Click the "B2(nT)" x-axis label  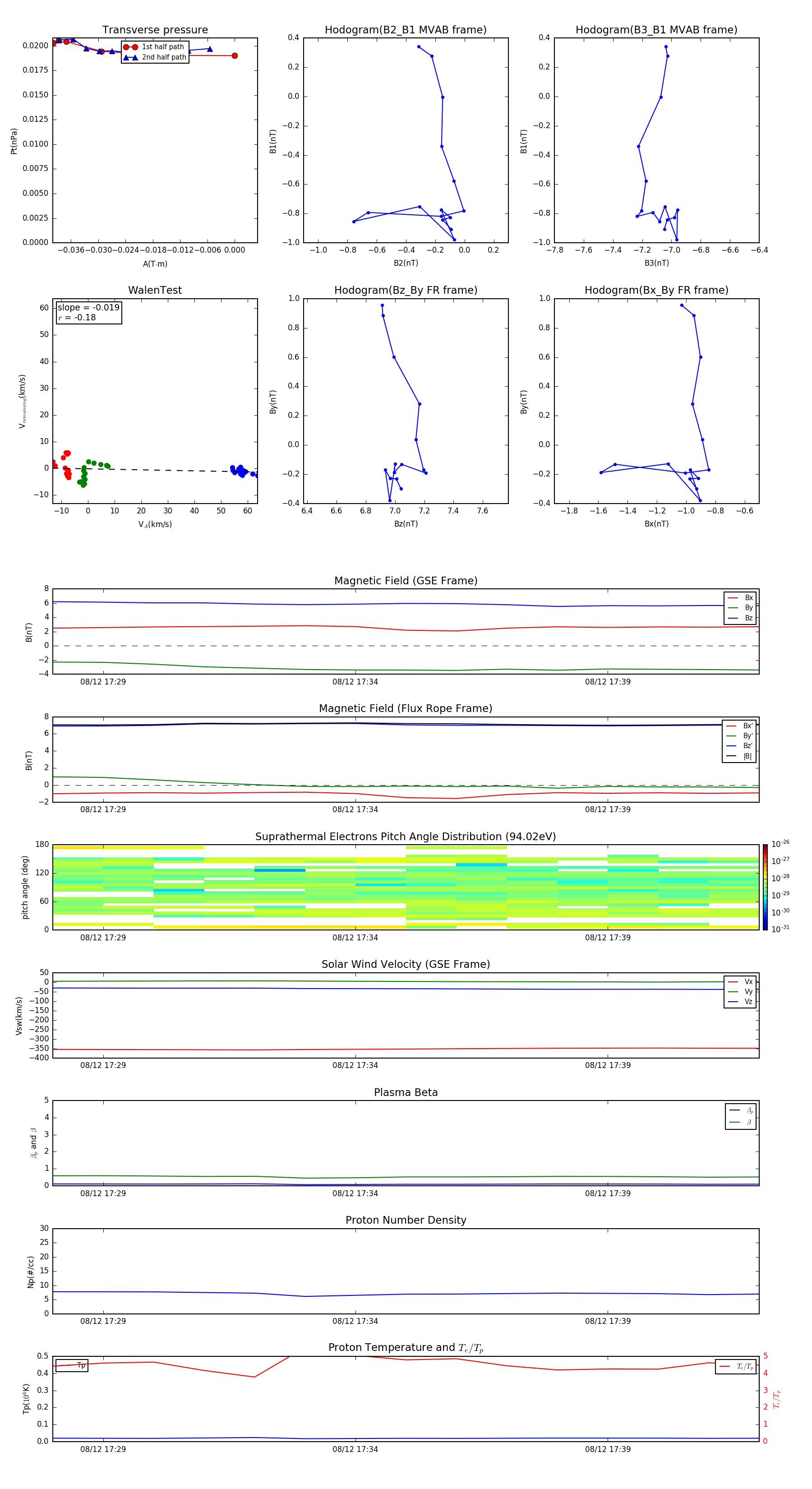pos(406,263)
